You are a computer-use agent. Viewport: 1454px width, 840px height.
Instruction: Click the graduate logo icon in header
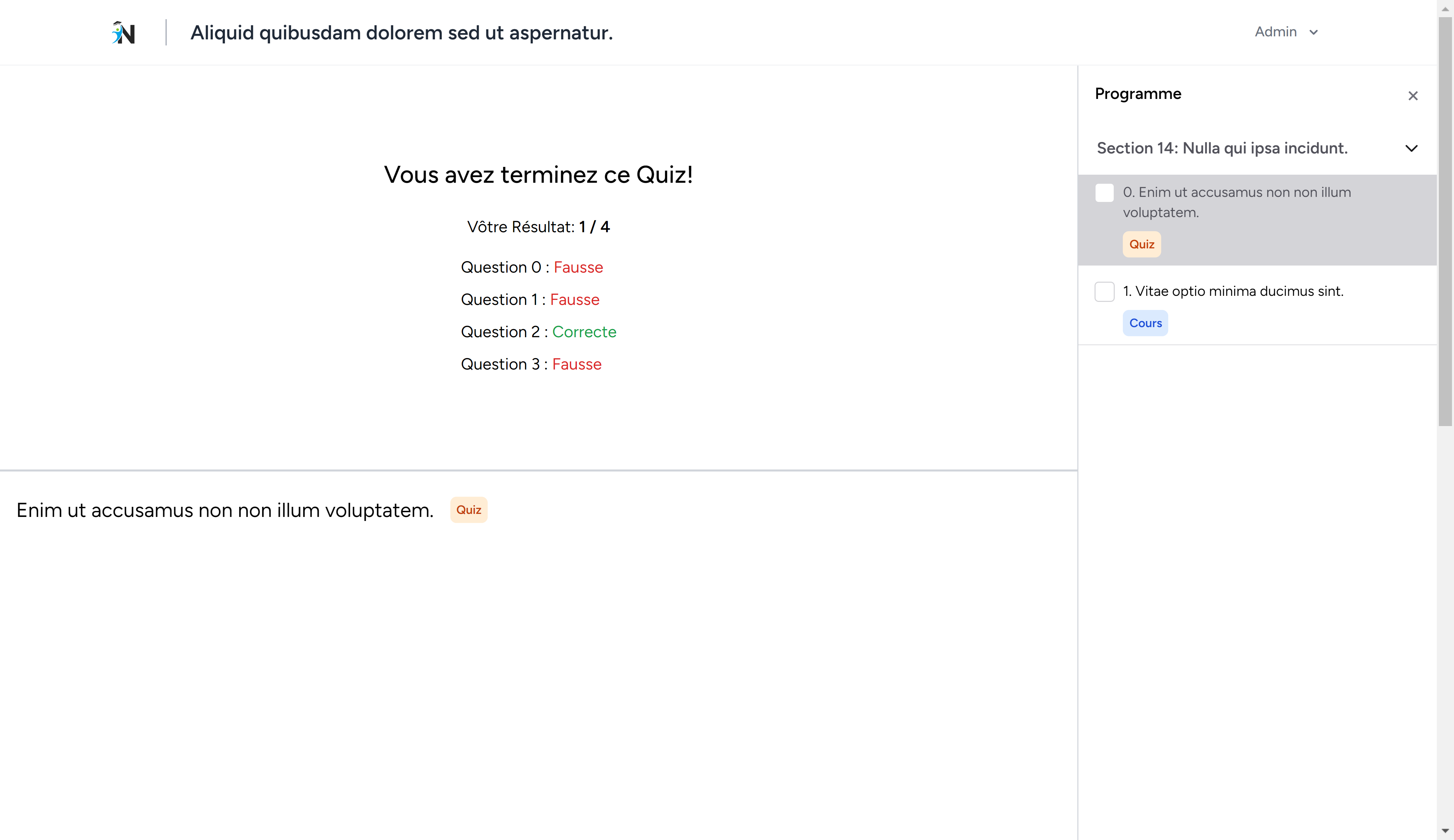pyautogui.click(x=123, y=33)
